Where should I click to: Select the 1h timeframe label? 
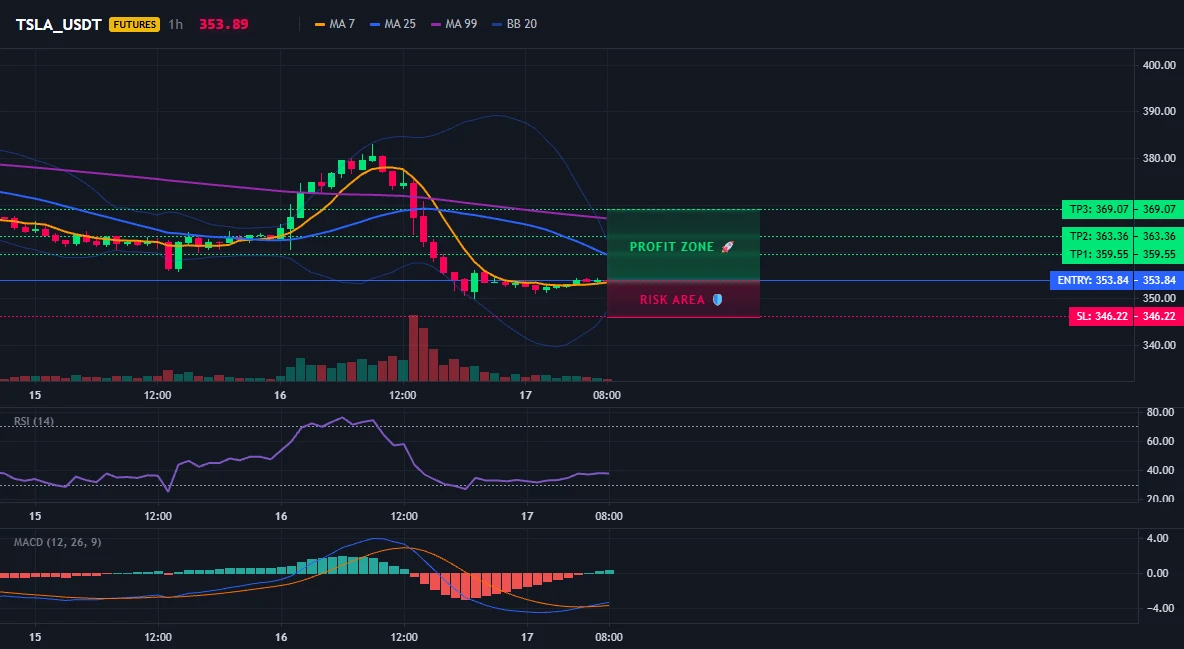click(175, 24)
